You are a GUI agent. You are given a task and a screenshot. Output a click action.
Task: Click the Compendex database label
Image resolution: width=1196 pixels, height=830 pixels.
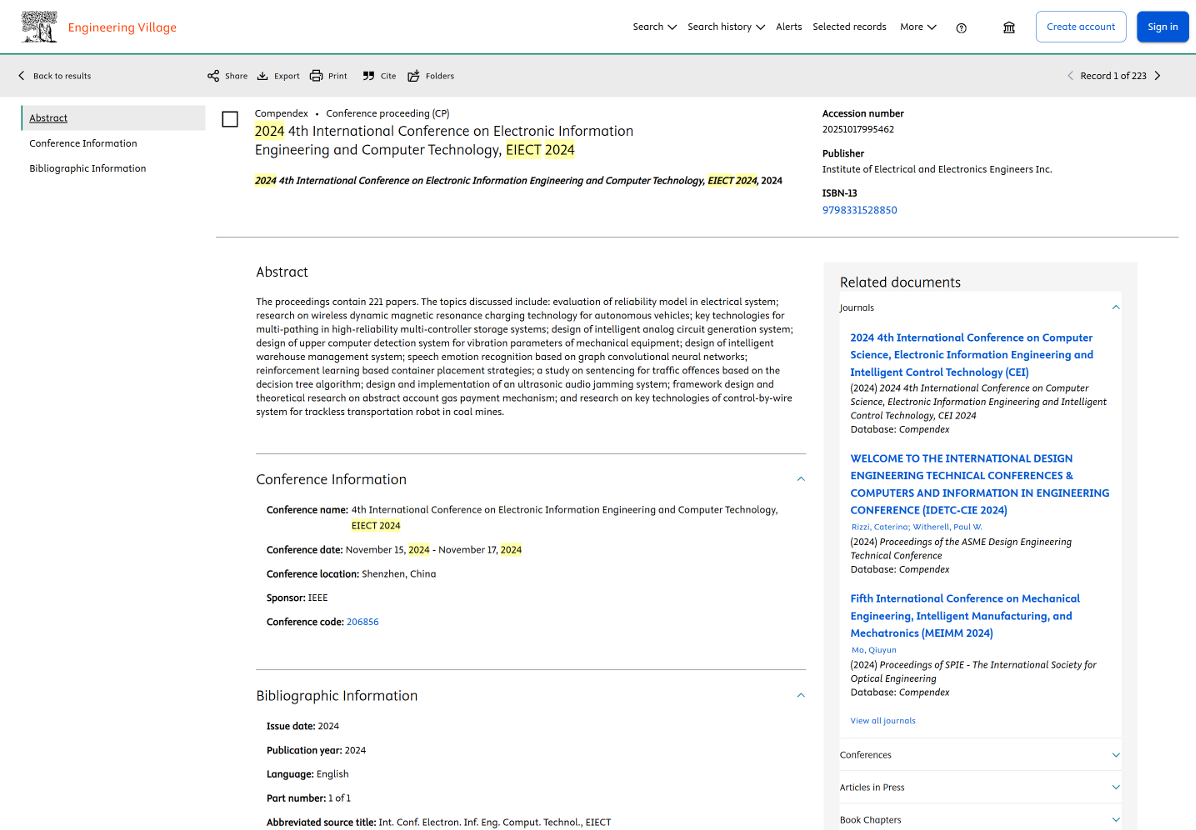tap(281, 114)
